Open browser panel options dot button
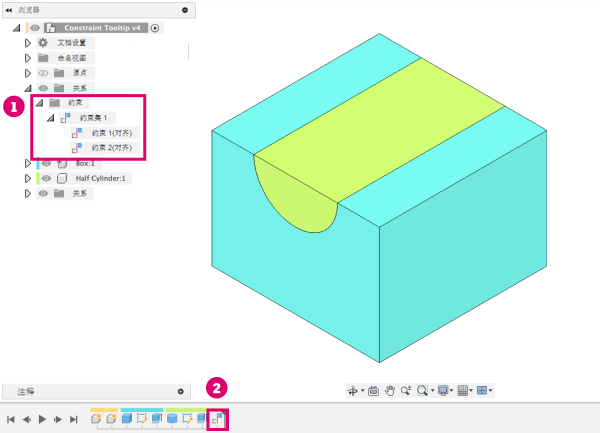 (x=185, y=10)
